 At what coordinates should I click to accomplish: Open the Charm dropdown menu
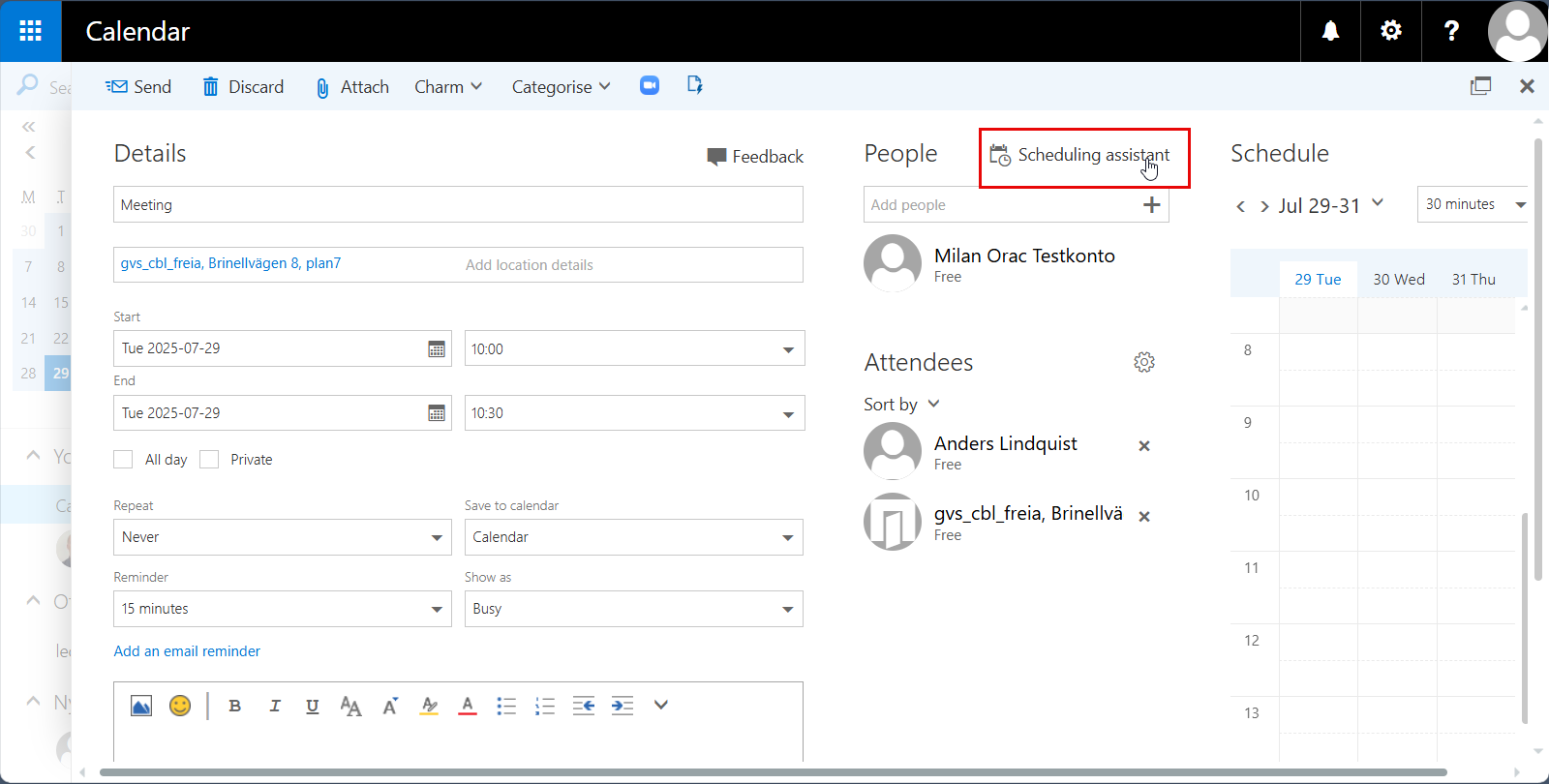pyautogui.click(x=448, y=87)
